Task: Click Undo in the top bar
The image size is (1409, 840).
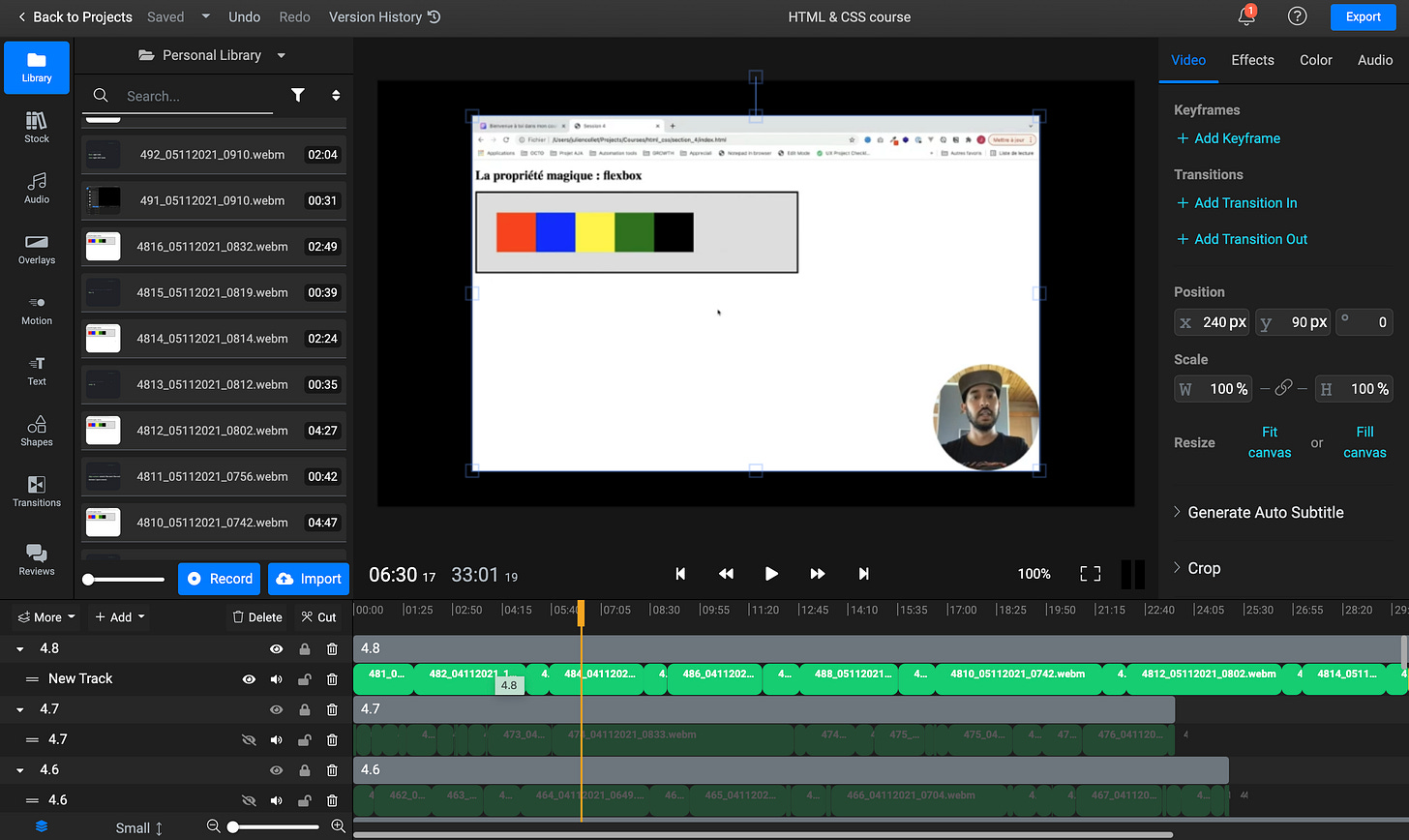Action: click(x=245, y=16)
